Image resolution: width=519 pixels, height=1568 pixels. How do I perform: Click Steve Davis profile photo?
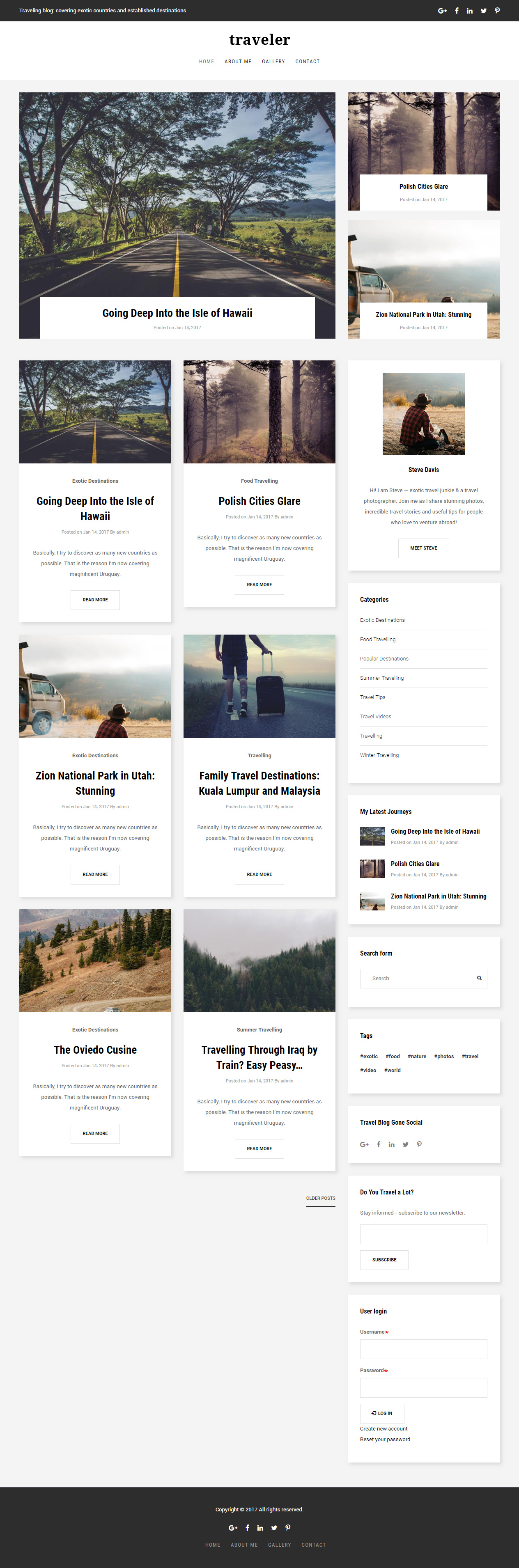[423, 414]
